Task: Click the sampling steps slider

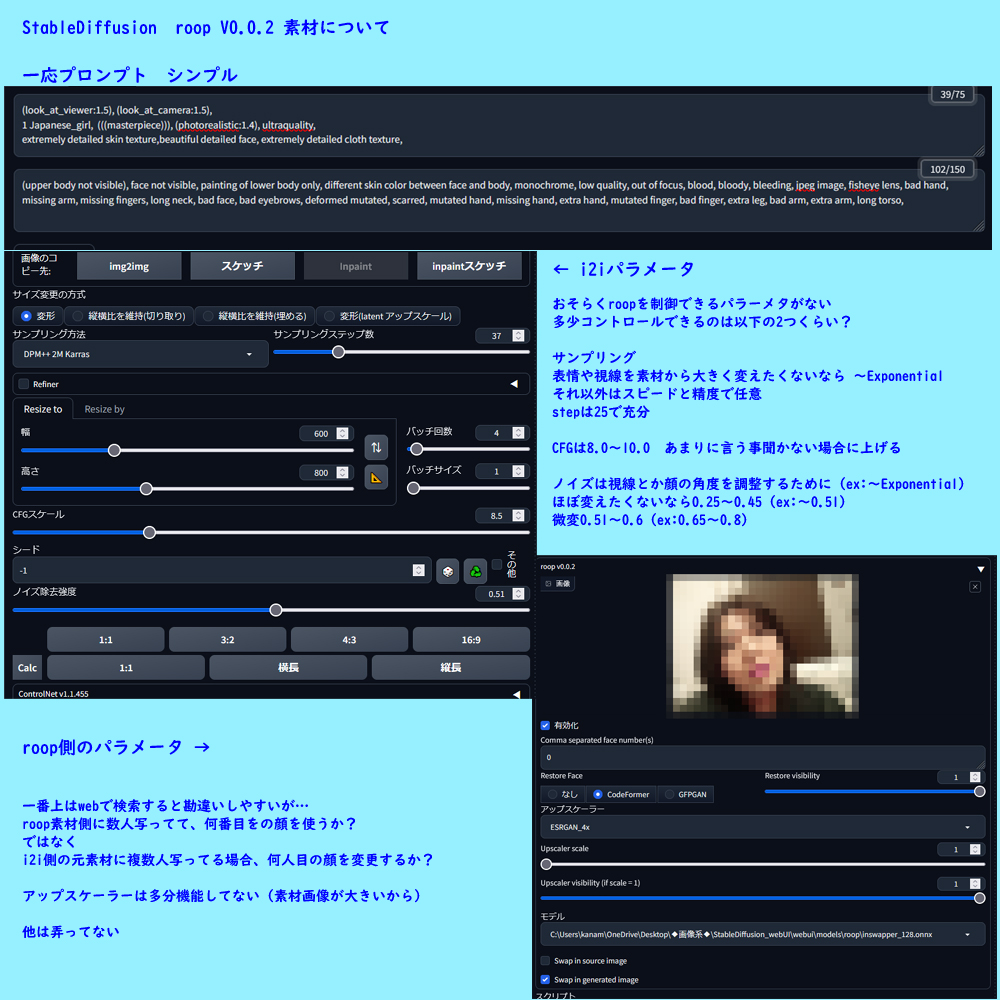Action: (402, 352)
